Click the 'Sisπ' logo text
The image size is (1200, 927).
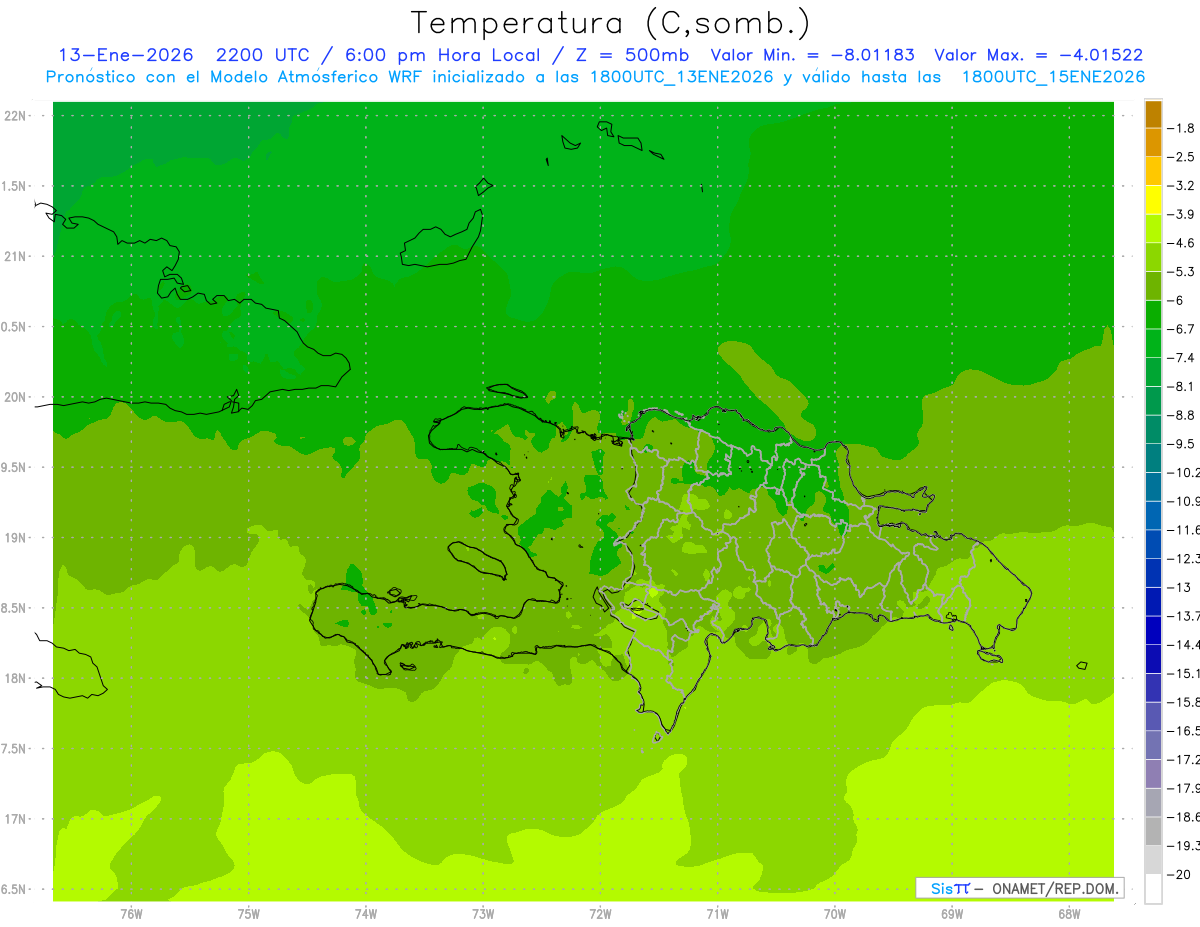click(x=949, y=888)
